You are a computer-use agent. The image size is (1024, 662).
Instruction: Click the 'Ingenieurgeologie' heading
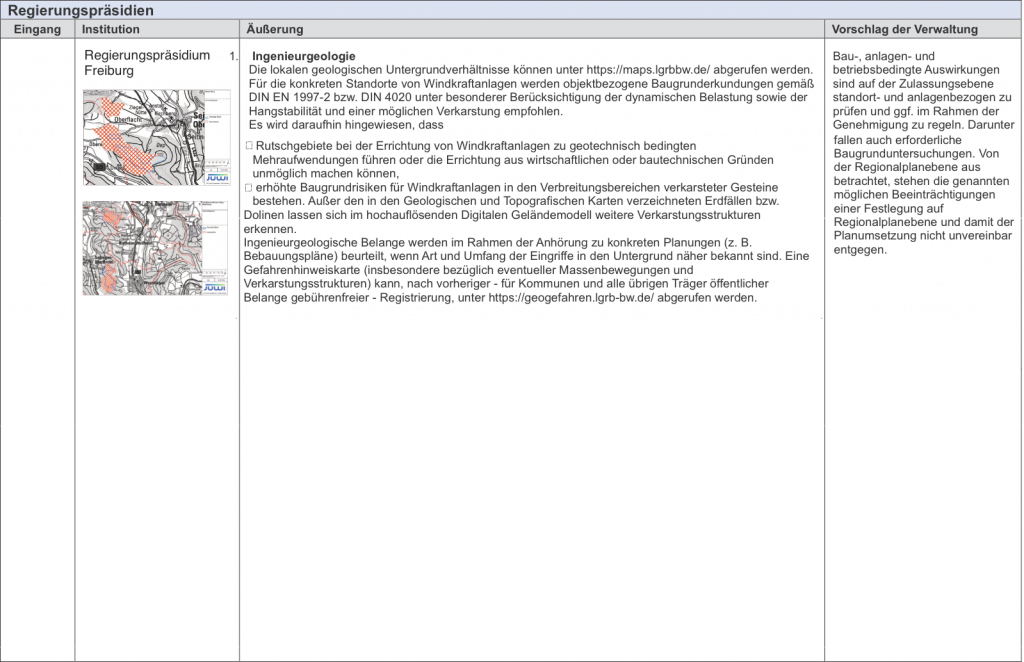(304, 55)
